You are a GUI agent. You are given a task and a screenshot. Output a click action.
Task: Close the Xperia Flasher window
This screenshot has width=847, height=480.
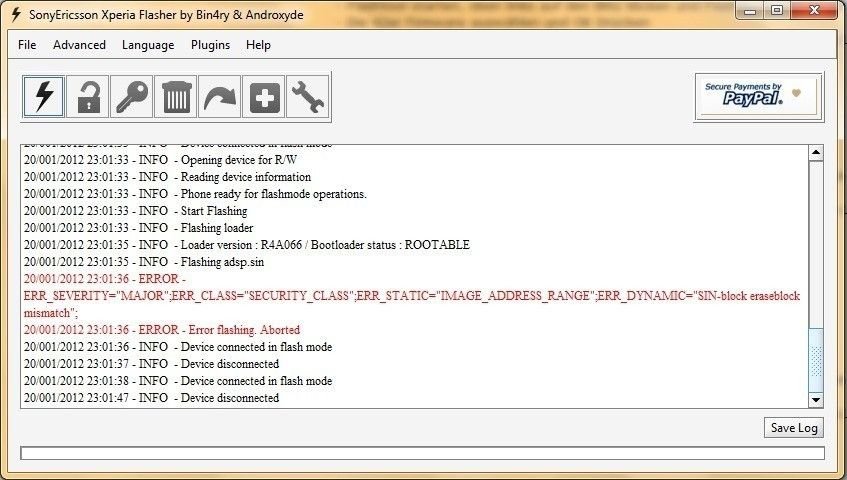click(815, 11)
